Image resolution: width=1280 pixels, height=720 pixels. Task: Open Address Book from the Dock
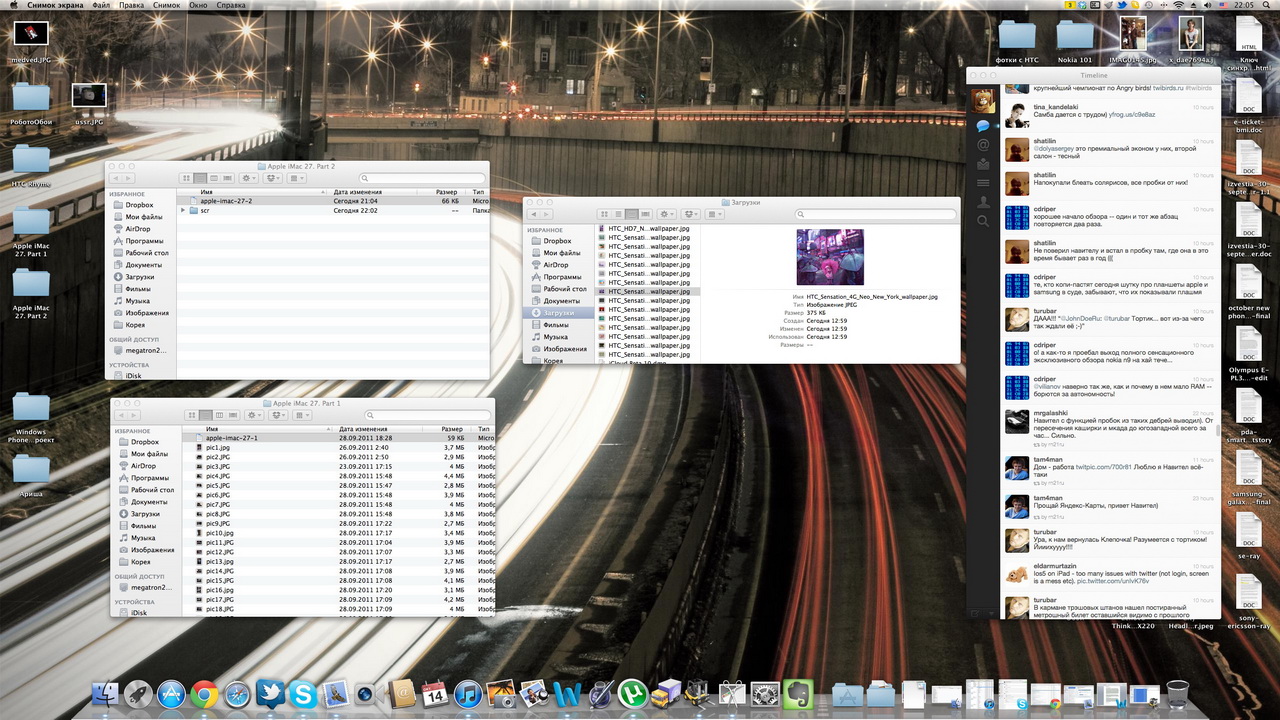402,694
